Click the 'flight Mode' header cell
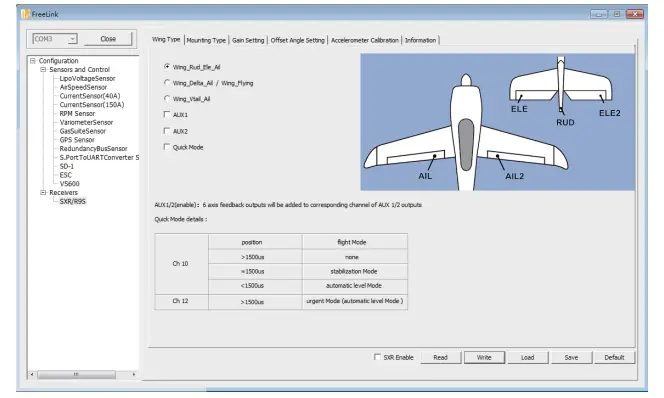Screen dimensions: 664x398 [x=354, y=242]
